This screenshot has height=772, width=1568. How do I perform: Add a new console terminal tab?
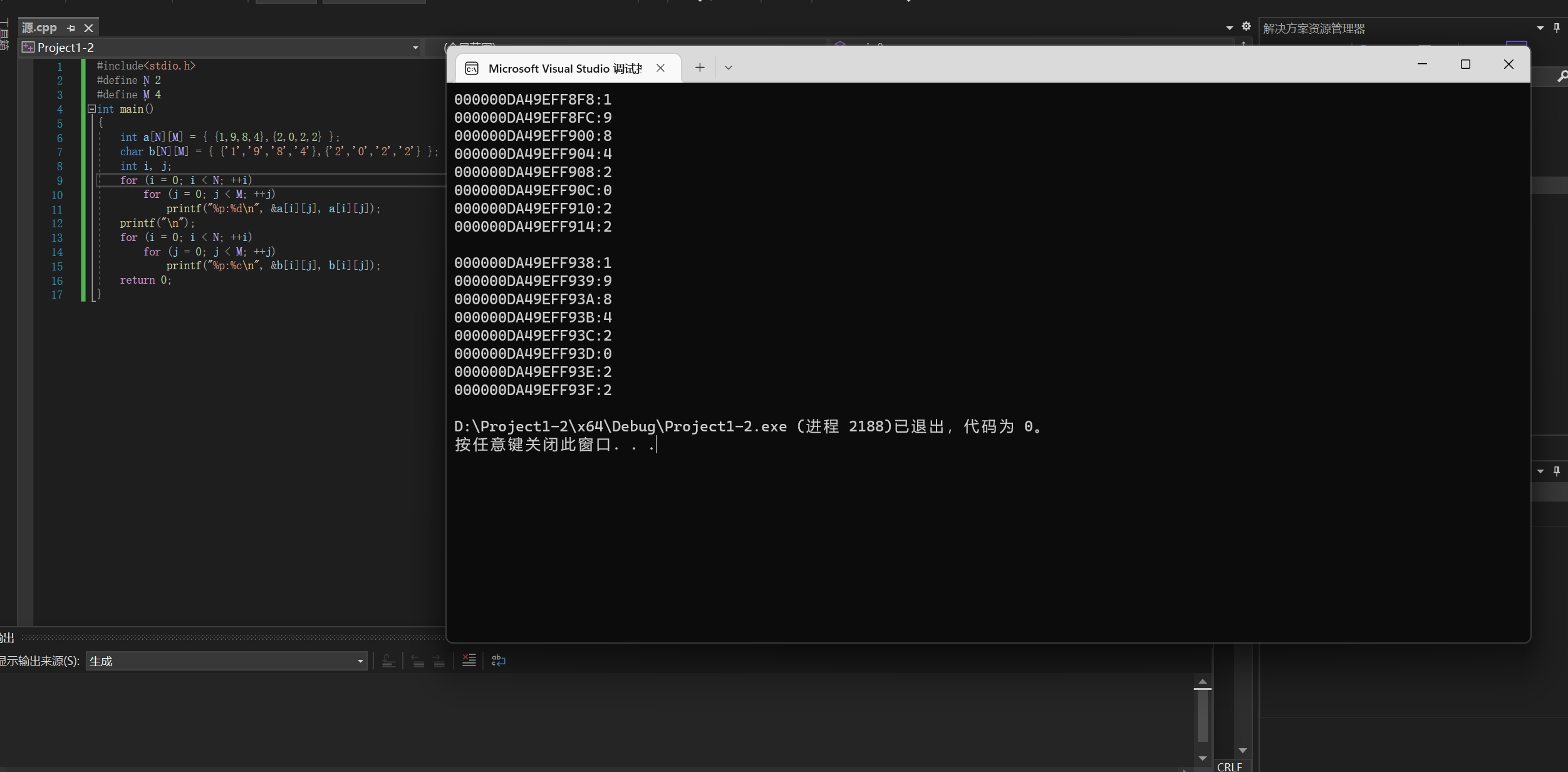click(x=700, y=68)
